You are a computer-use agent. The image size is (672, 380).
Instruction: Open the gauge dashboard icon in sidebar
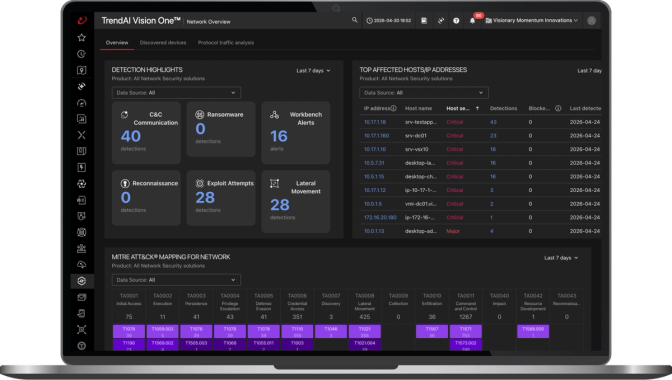[81, 103]
